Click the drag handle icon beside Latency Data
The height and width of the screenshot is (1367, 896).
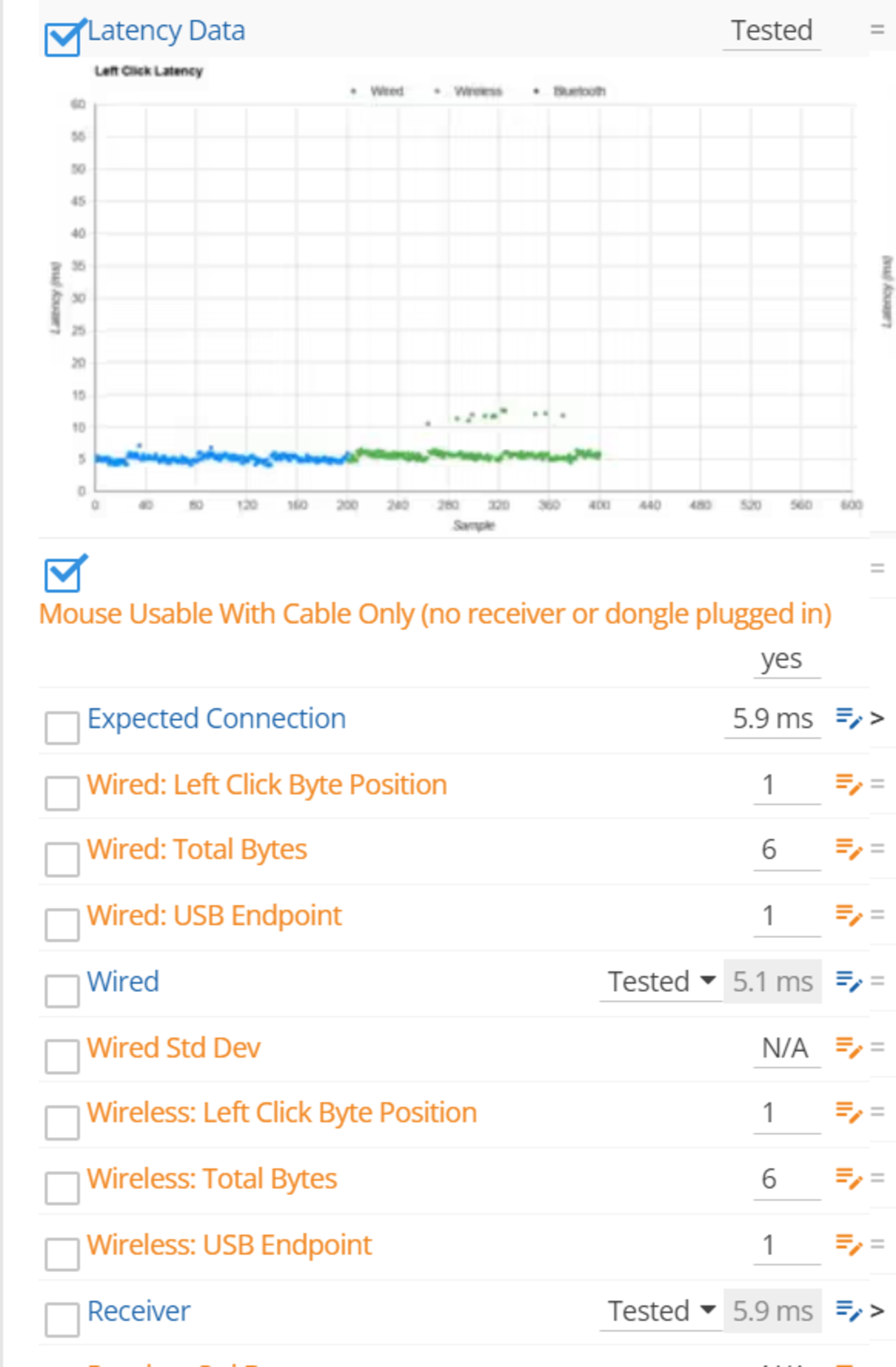876,29
